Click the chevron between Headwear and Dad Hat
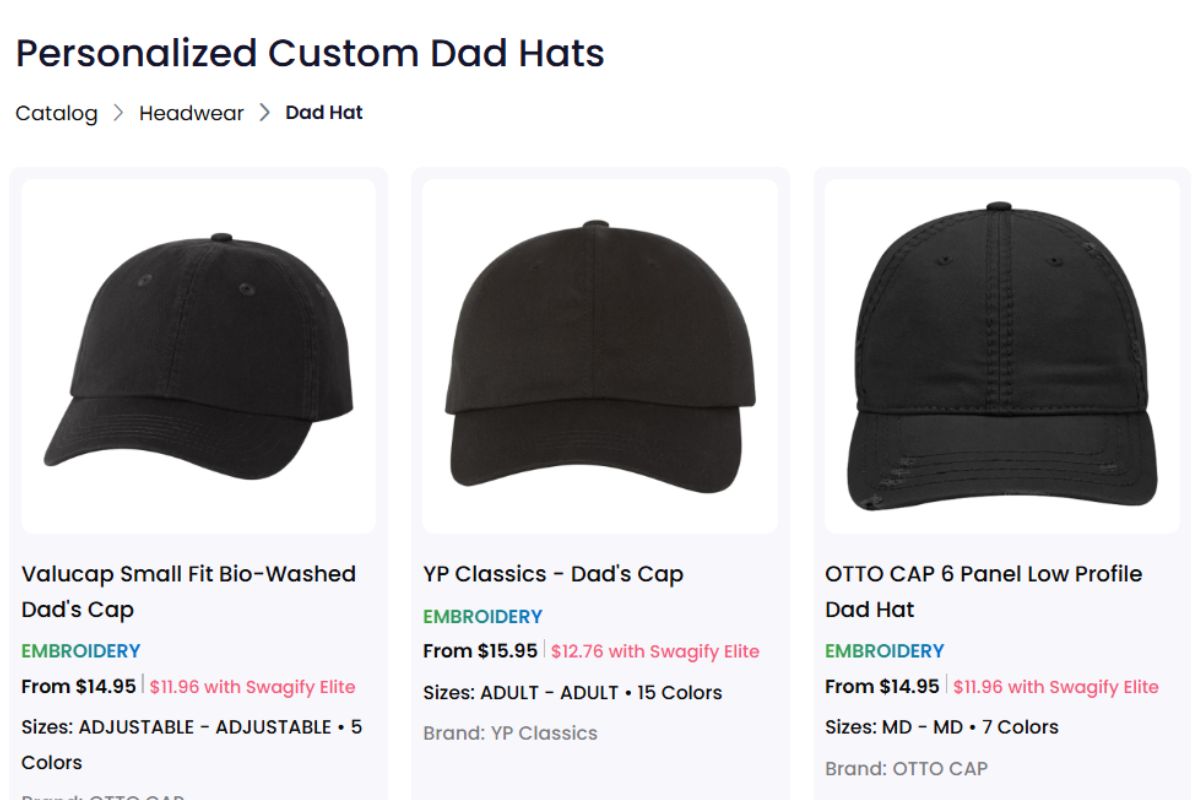 click(x=265, y=113)
